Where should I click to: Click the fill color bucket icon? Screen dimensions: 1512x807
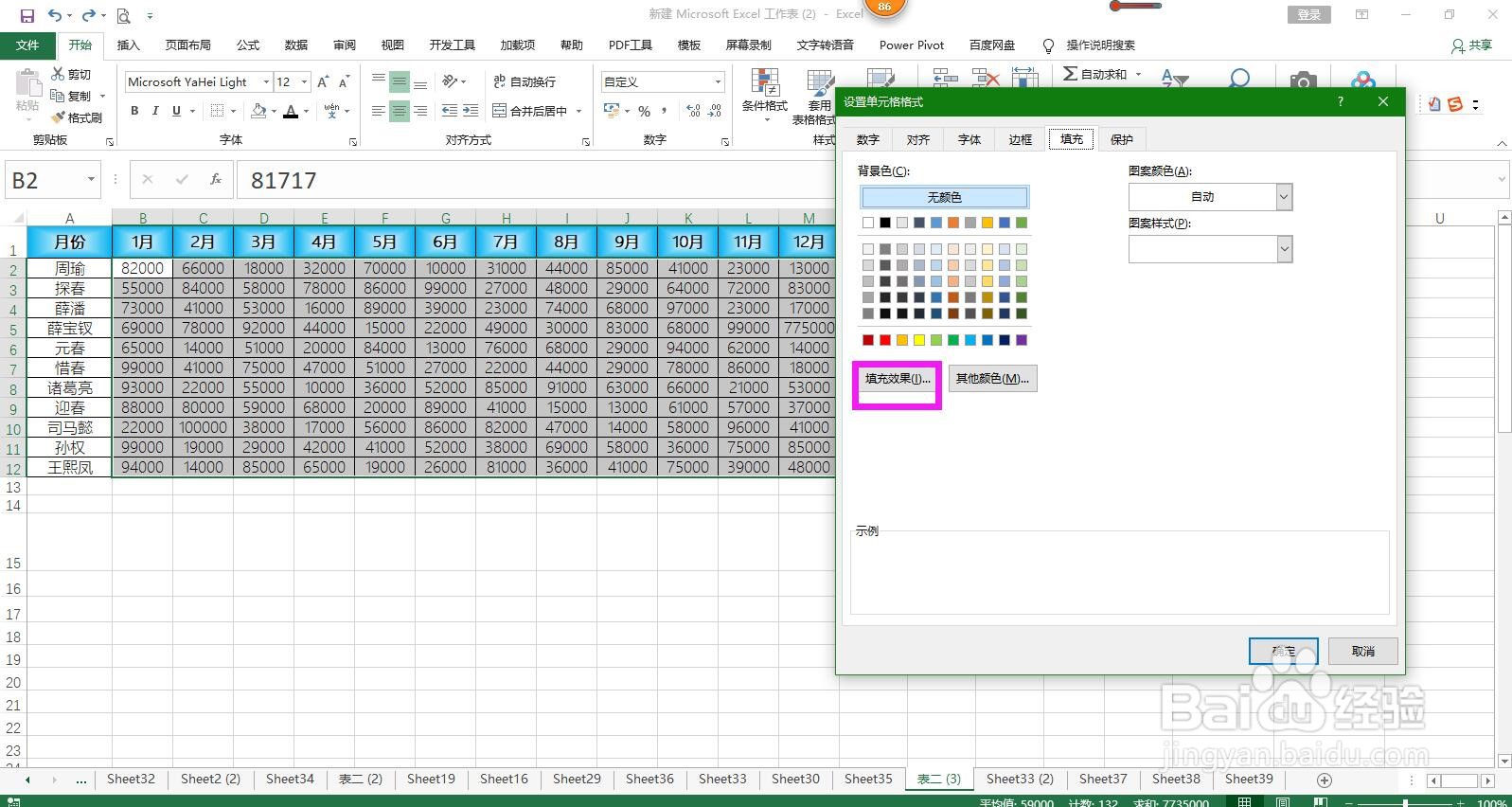tap(258, 111)
